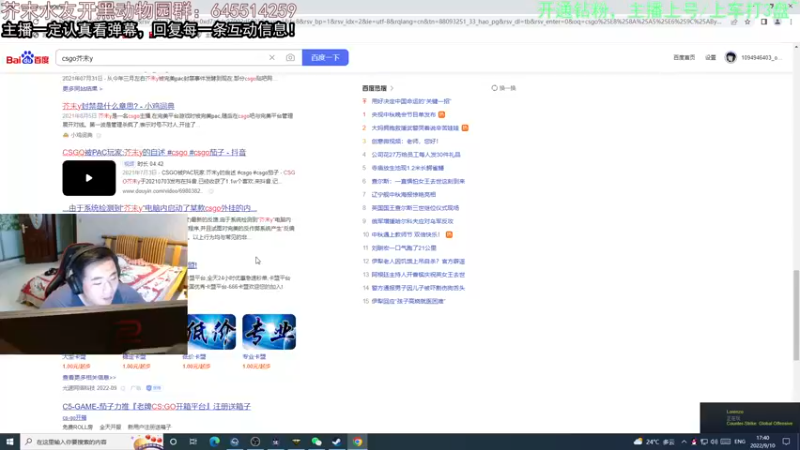Open the browser profile icon
Viewport: 800px width, 450px height.
(x=777, y=21)
